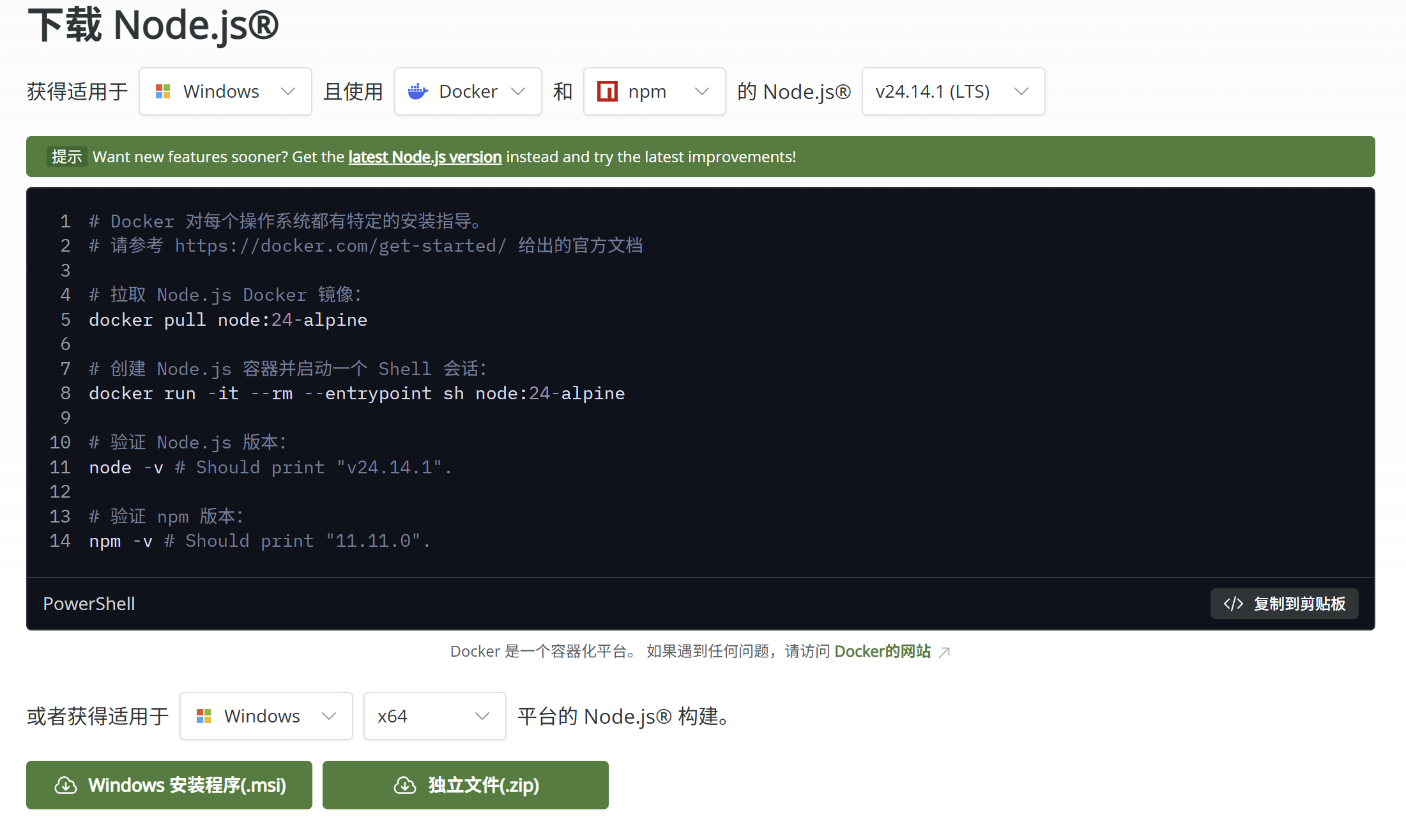Expand the top Windows OS dropdown chevron

(x=288, y=91)
